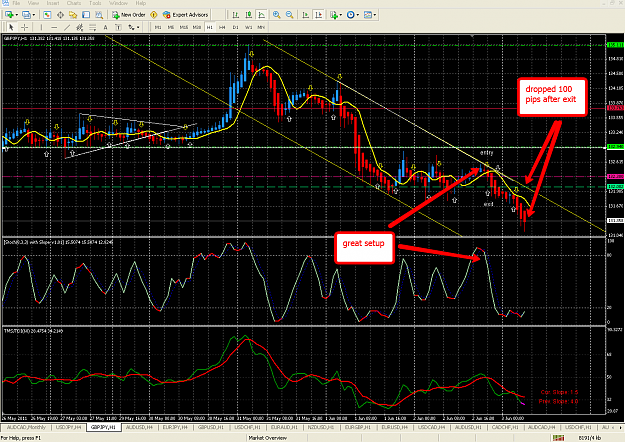Open the Profiles icon
Image resolution: width=625 pixels, height=442 pixels.
coord(26,15)
